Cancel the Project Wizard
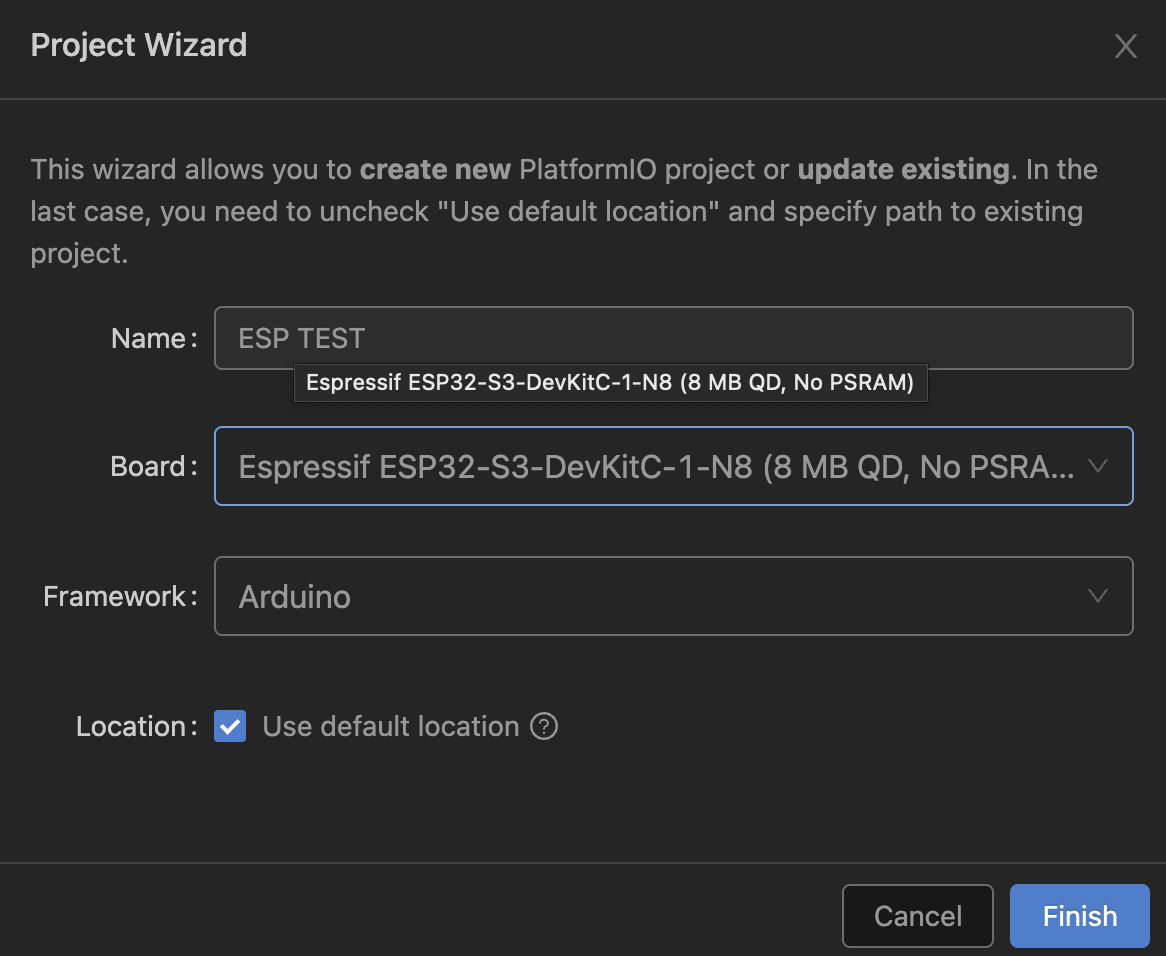Viewport: 1166px width, 956px height. (918, 916)
